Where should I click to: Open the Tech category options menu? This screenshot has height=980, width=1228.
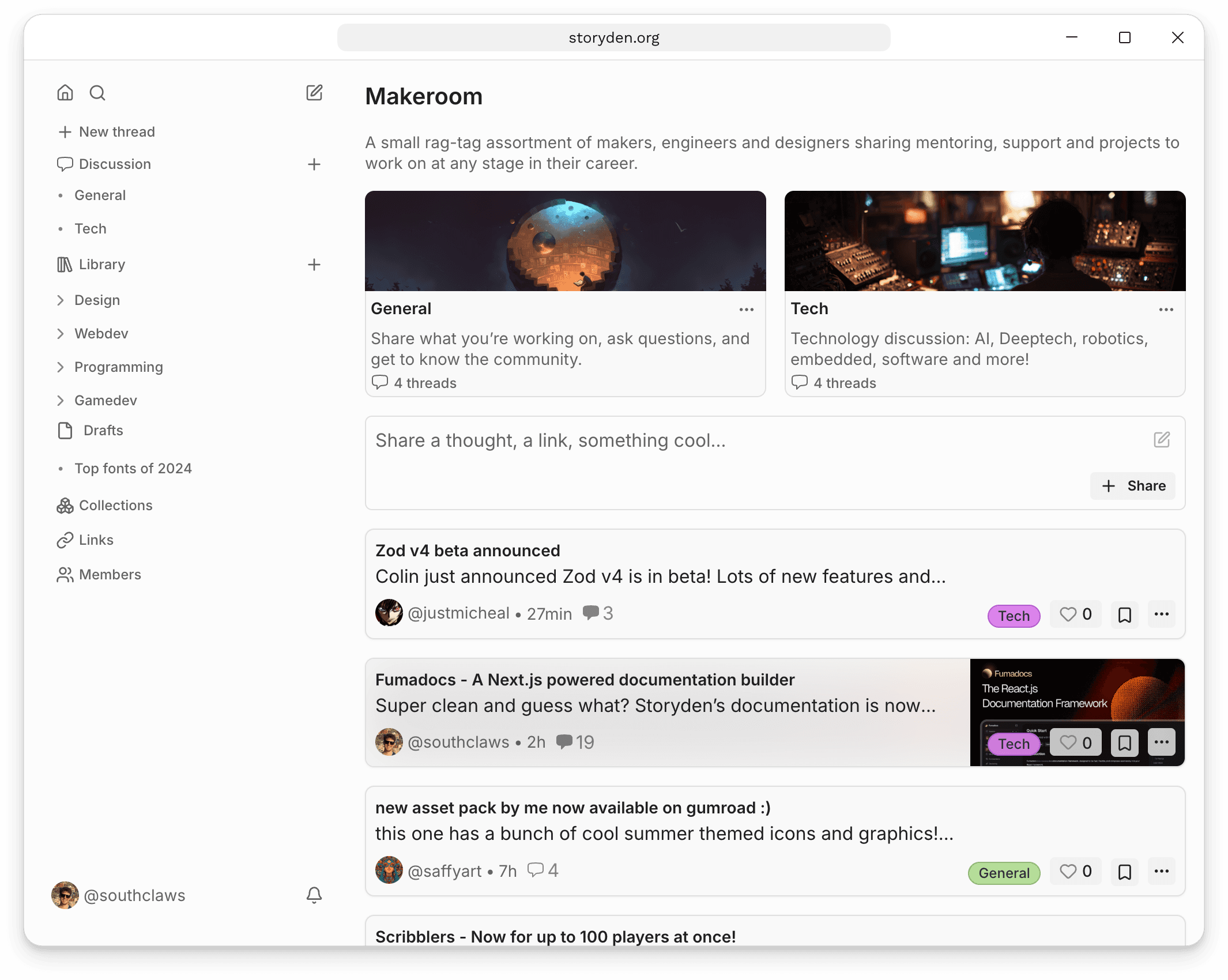pos(1166,310)
